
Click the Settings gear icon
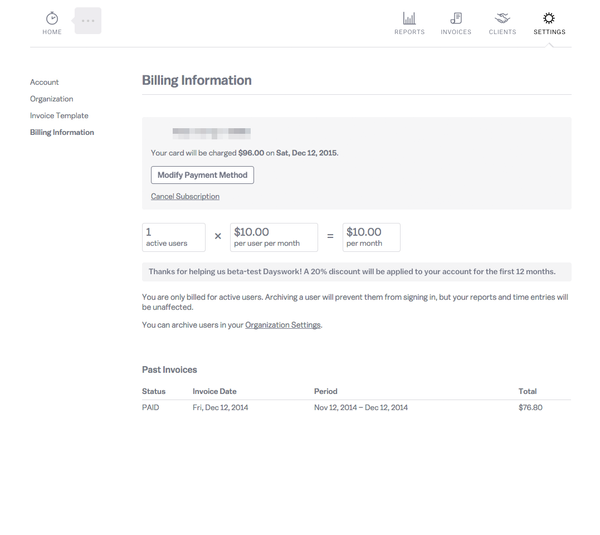[549, 19]
